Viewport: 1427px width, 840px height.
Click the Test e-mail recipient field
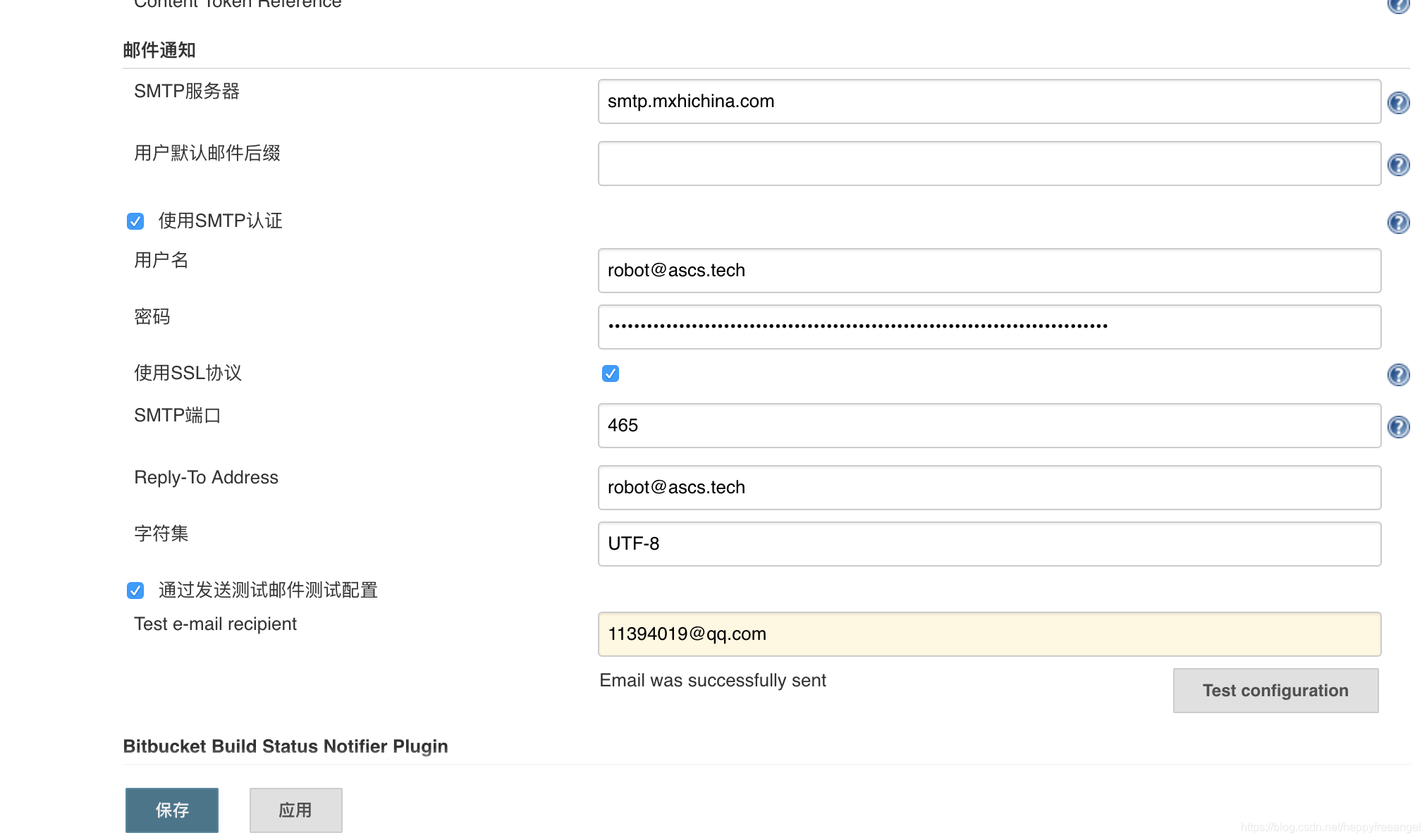pyautogui.click(x=989, y=634)
